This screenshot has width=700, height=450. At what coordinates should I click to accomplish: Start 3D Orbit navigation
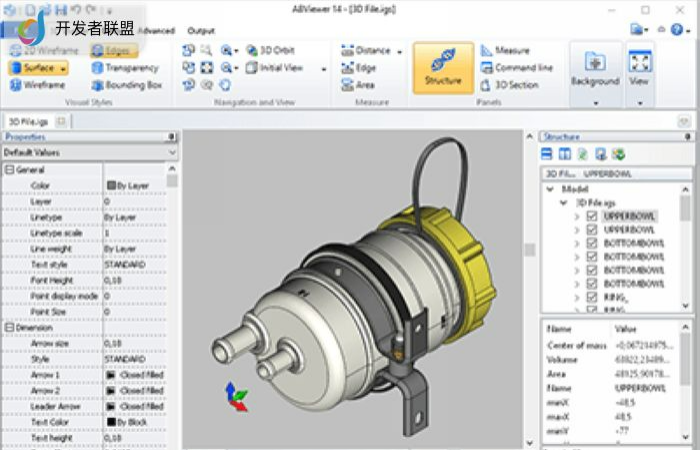pyautogui.click(x=271, y=50)
